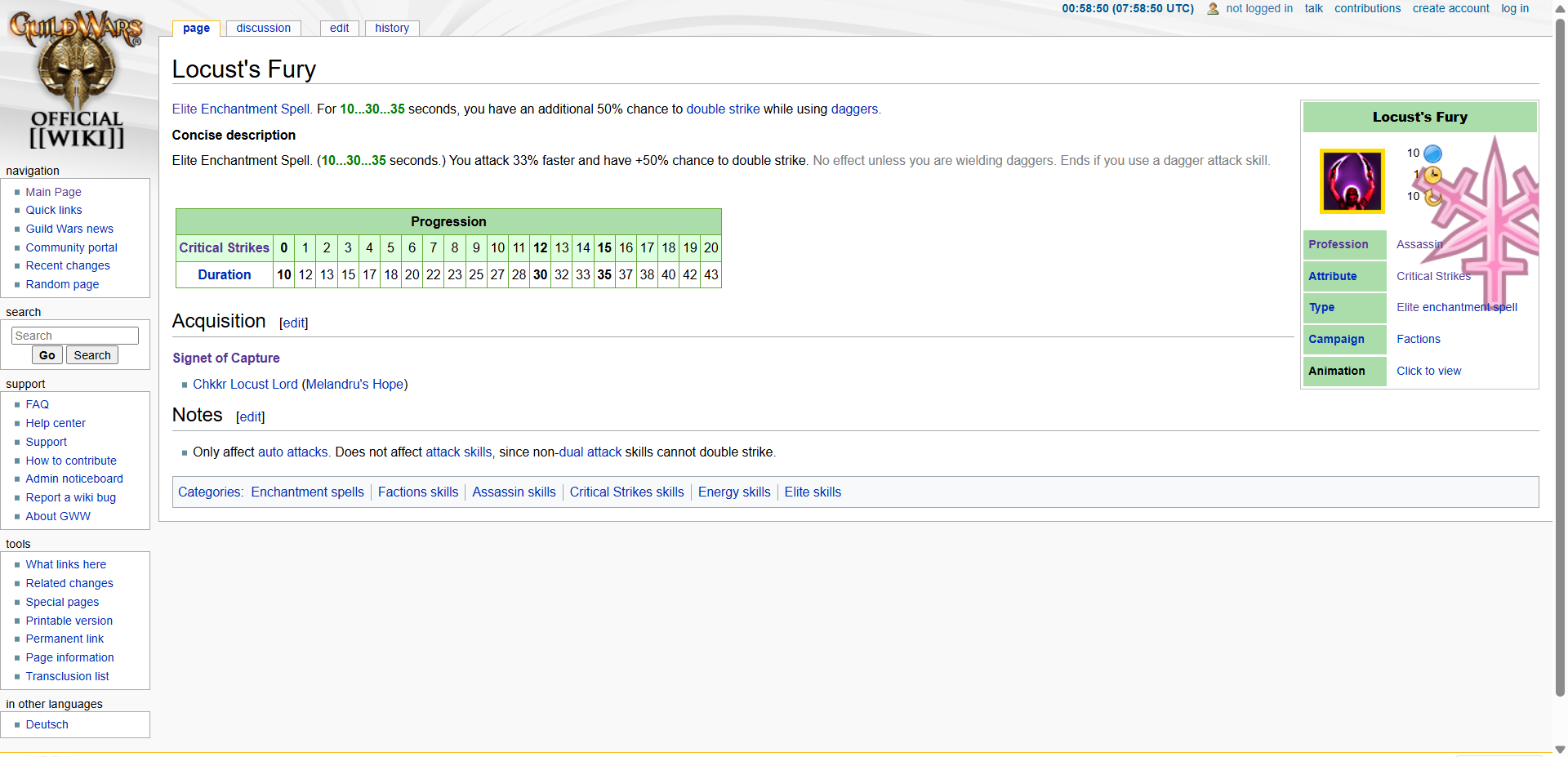
Task: Click the activation time clock icon
Action: 1432,175
